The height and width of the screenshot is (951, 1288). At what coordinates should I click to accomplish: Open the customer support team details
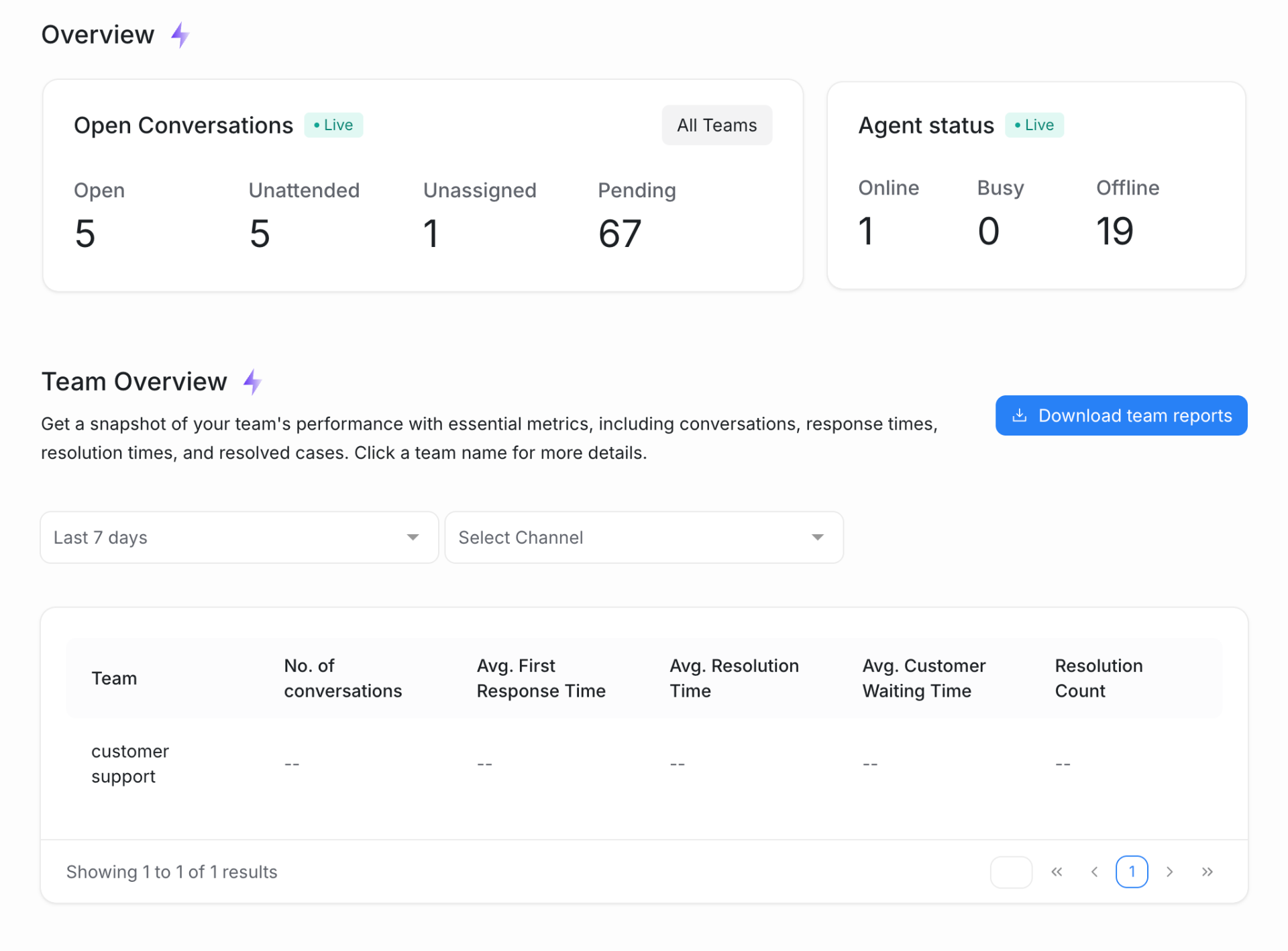[x=130, y=764]
